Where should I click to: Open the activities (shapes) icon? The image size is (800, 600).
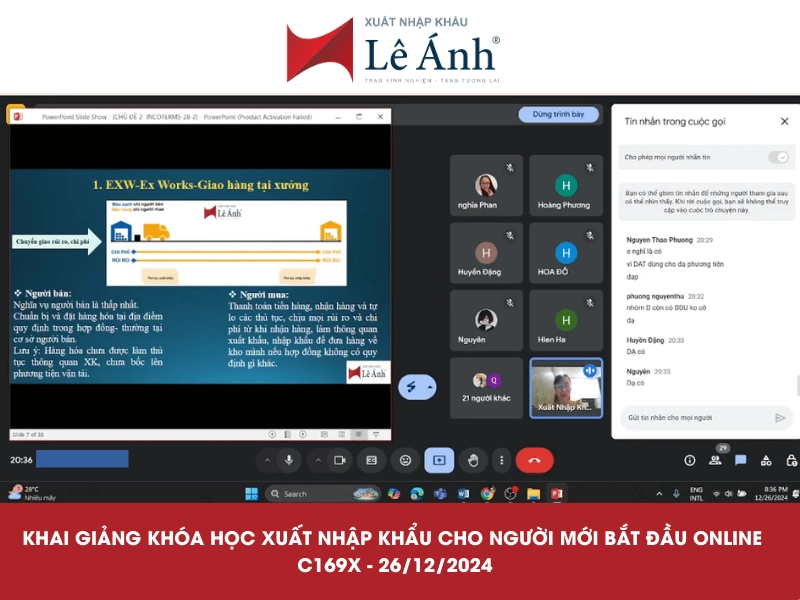767,460
